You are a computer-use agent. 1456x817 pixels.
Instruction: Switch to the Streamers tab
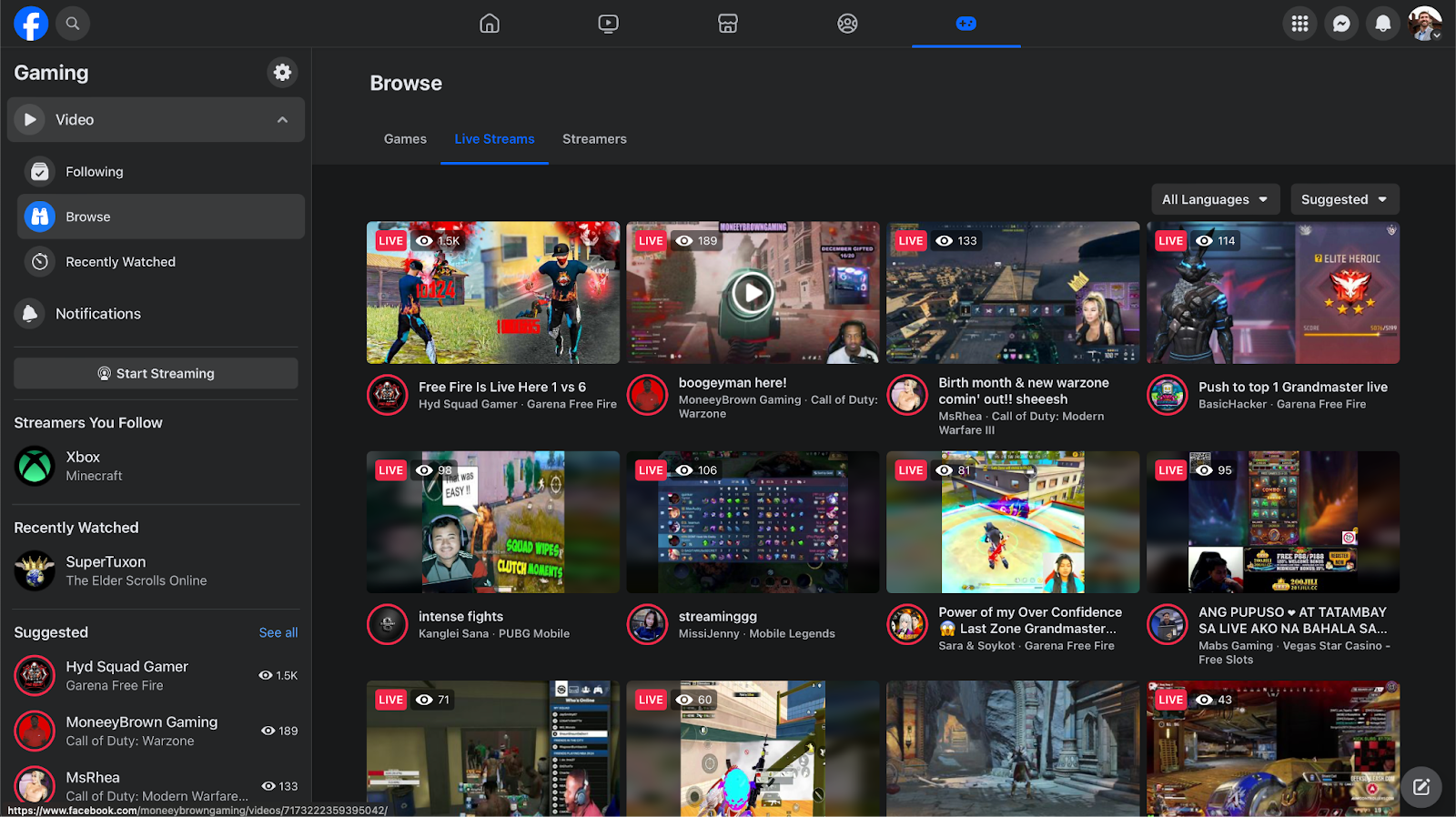pos(594,139)
